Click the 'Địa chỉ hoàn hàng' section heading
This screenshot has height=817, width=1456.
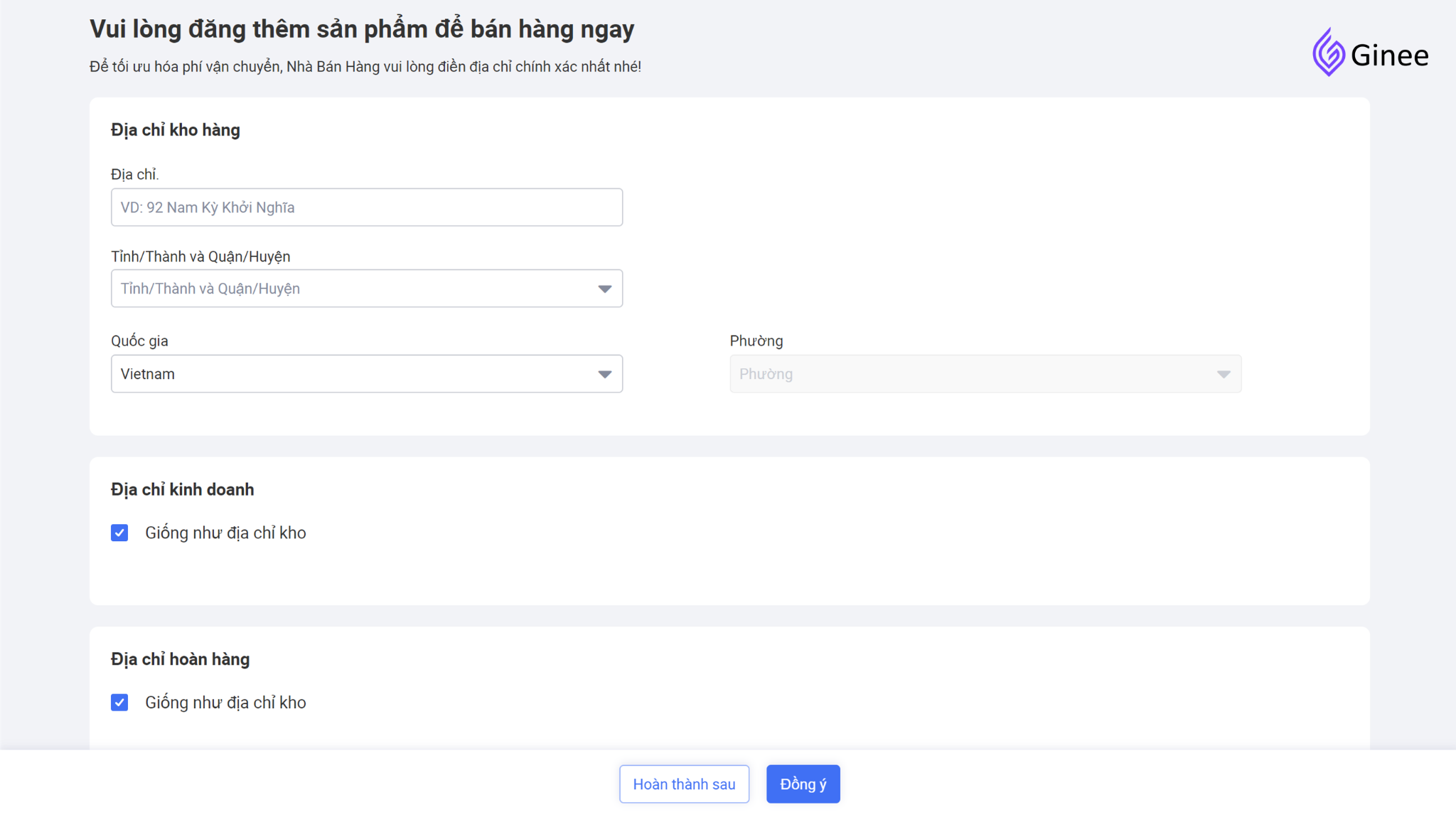pyautogui.click(x=181, y=659)
